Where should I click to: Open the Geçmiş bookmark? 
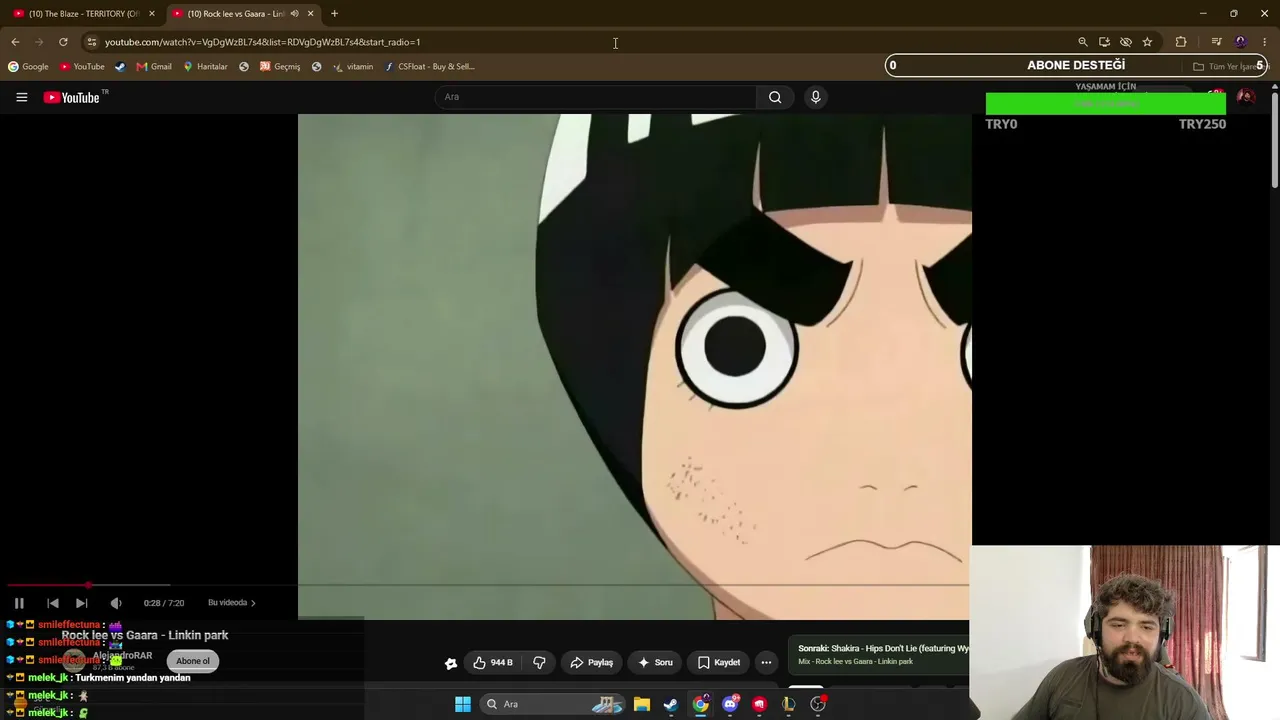click(x=280, y=66)
